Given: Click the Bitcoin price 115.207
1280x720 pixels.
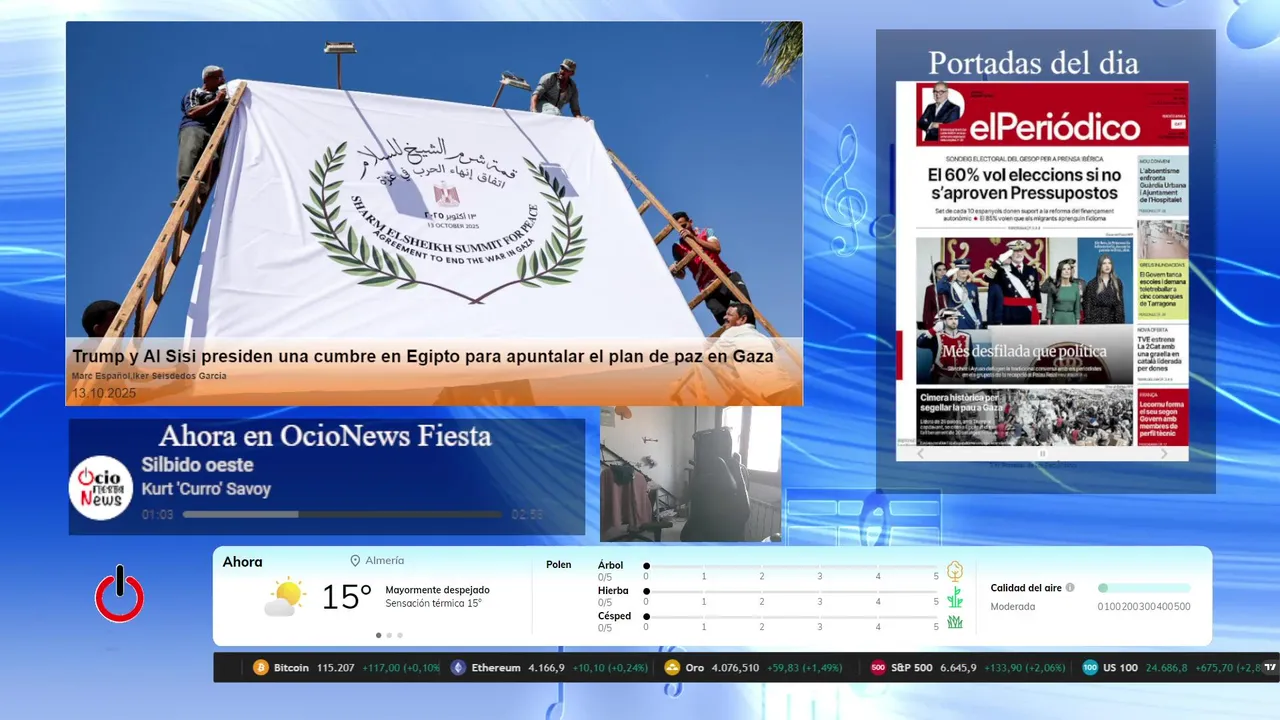Looking at the screenshot, I should [x=335, y=668].
